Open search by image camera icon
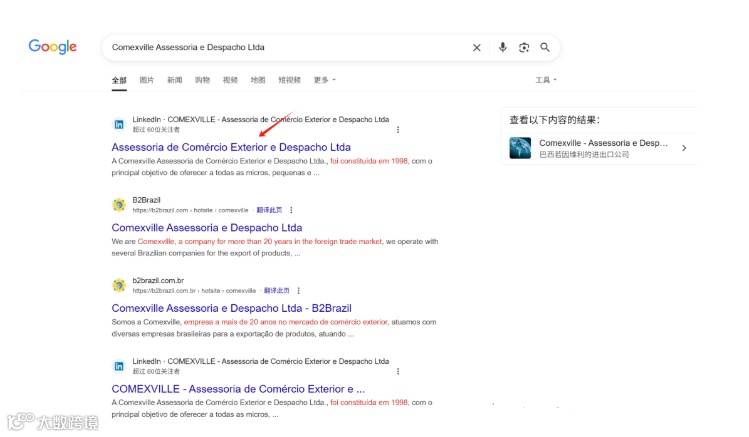 pyautogui.click(x=524, y=47)
